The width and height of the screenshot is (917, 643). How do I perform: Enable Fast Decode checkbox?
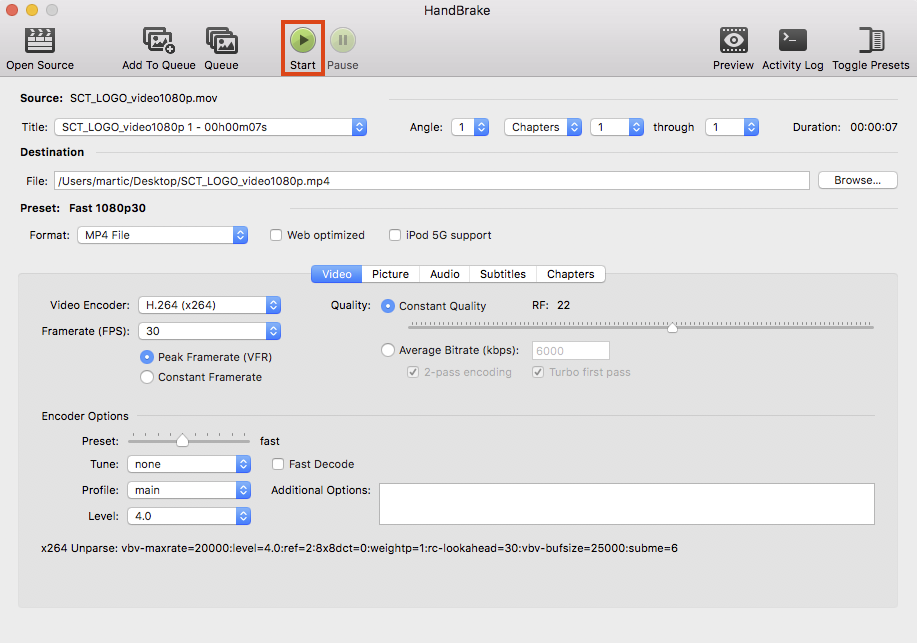(x=278, y=464)
